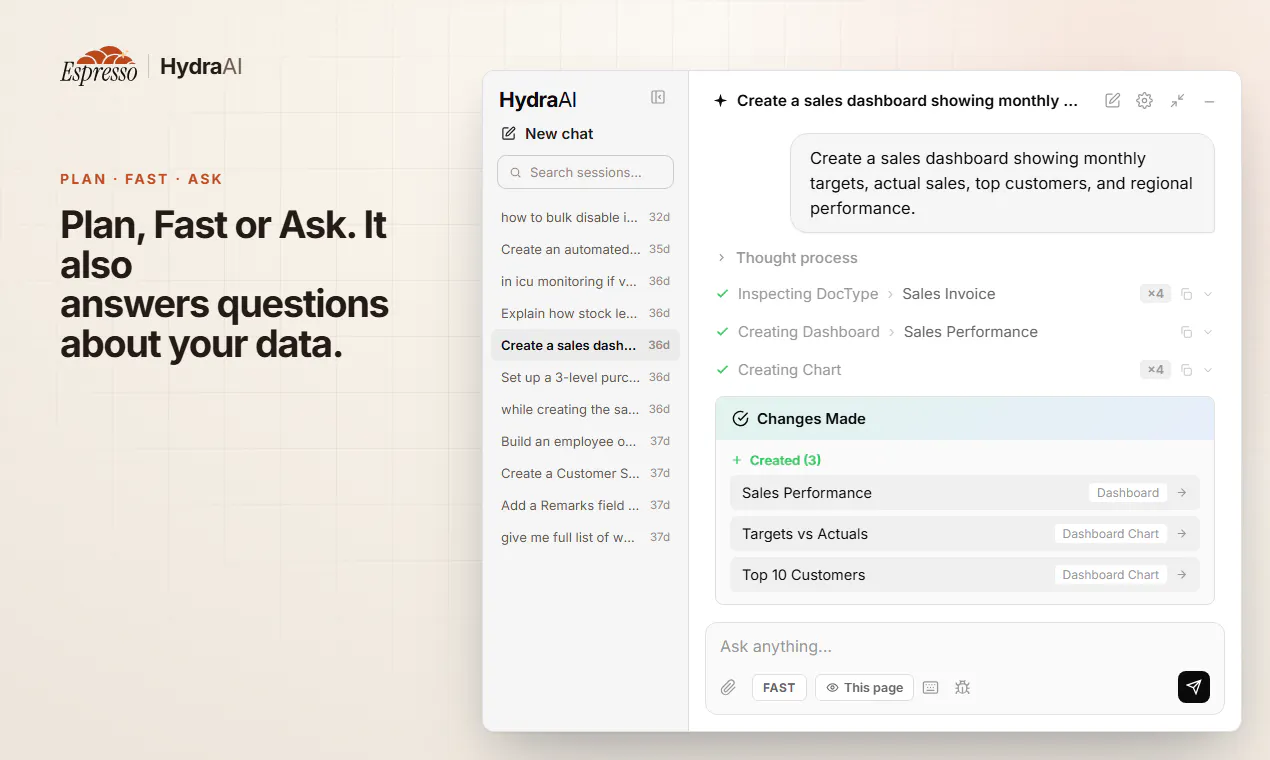The width and height of the screenshot is (1270, 760).
Task: Shrink the chat window with the collapse-arrows icon
Action: click(x=1178, y=100)
